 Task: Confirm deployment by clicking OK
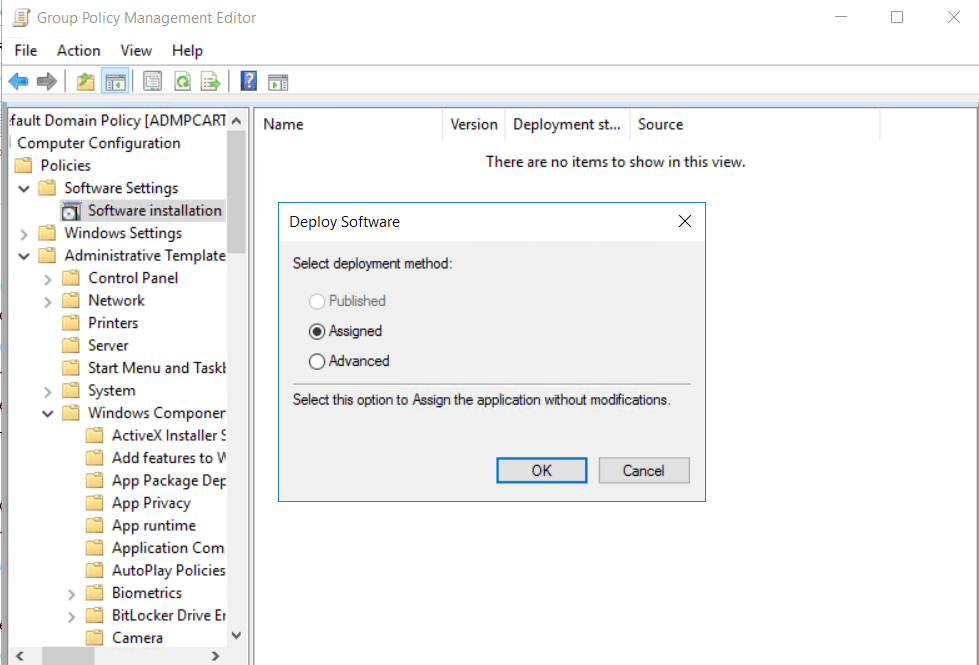(x=541, y=470)
